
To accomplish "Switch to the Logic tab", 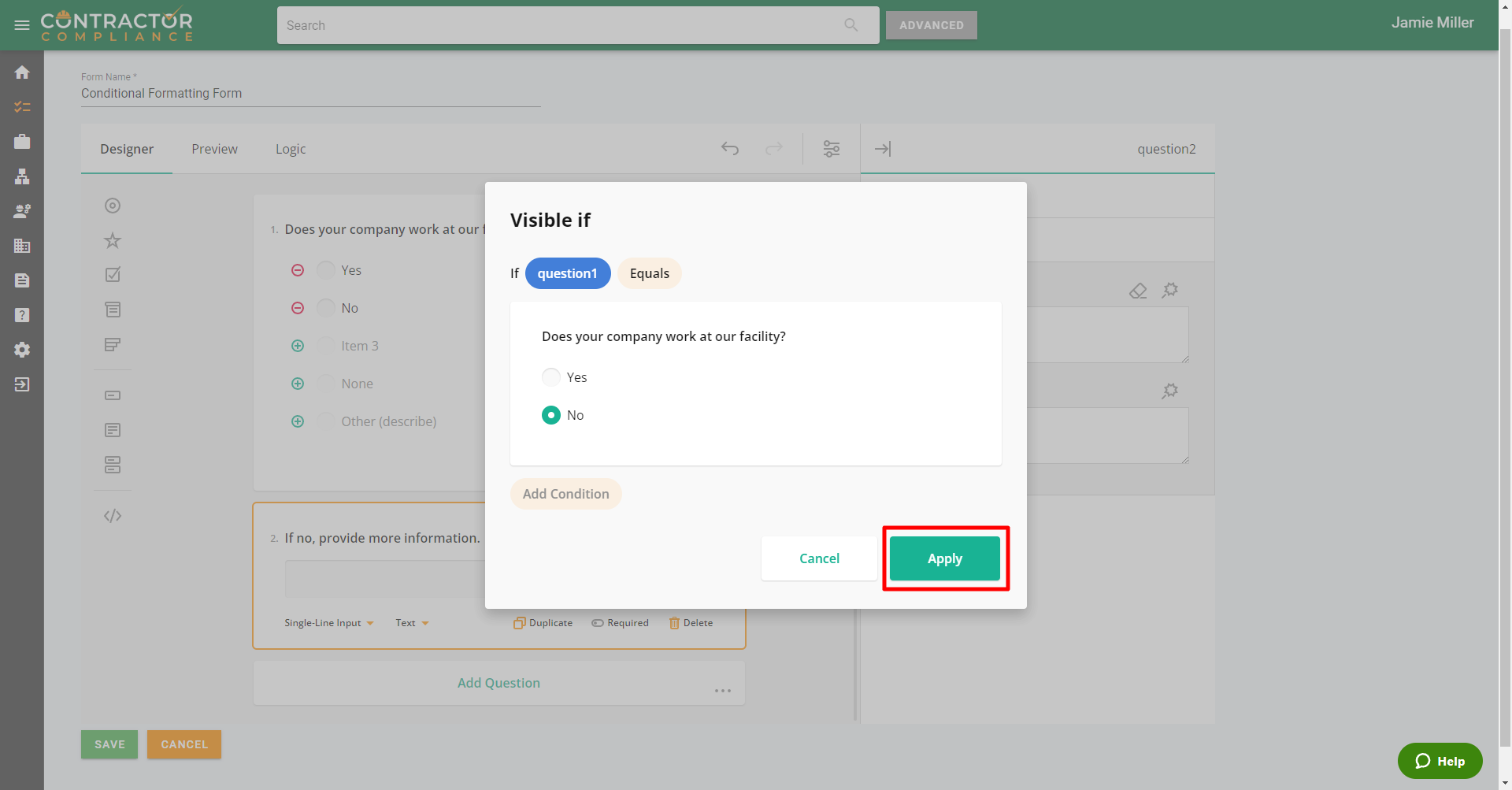I will 291,149.
